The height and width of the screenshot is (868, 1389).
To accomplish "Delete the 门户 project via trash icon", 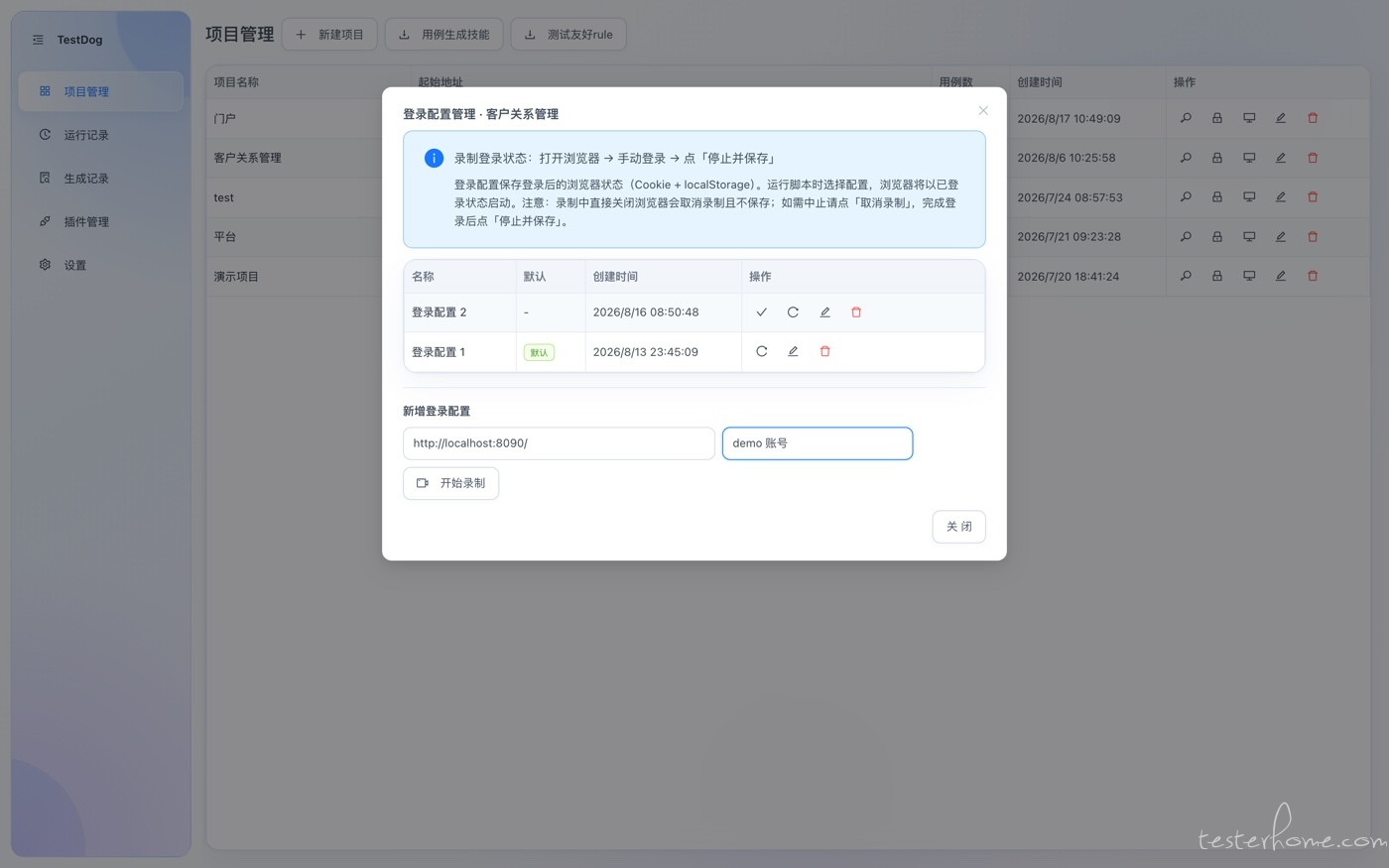I will click(x=1313, y=118).
